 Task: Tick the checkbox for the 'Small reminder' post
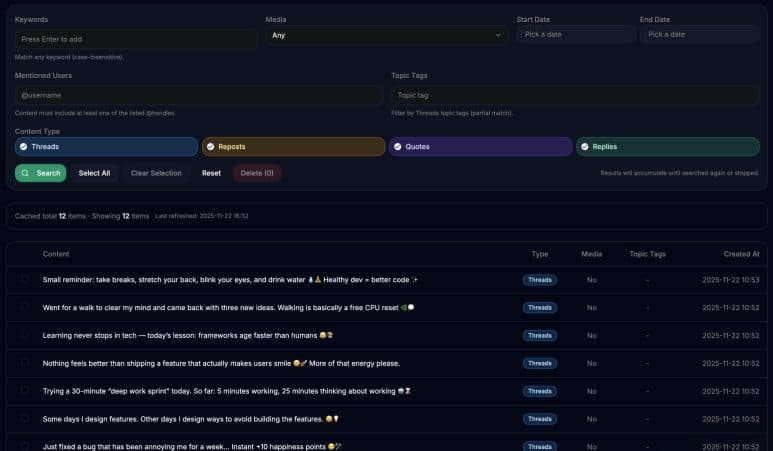coord(26,280)
